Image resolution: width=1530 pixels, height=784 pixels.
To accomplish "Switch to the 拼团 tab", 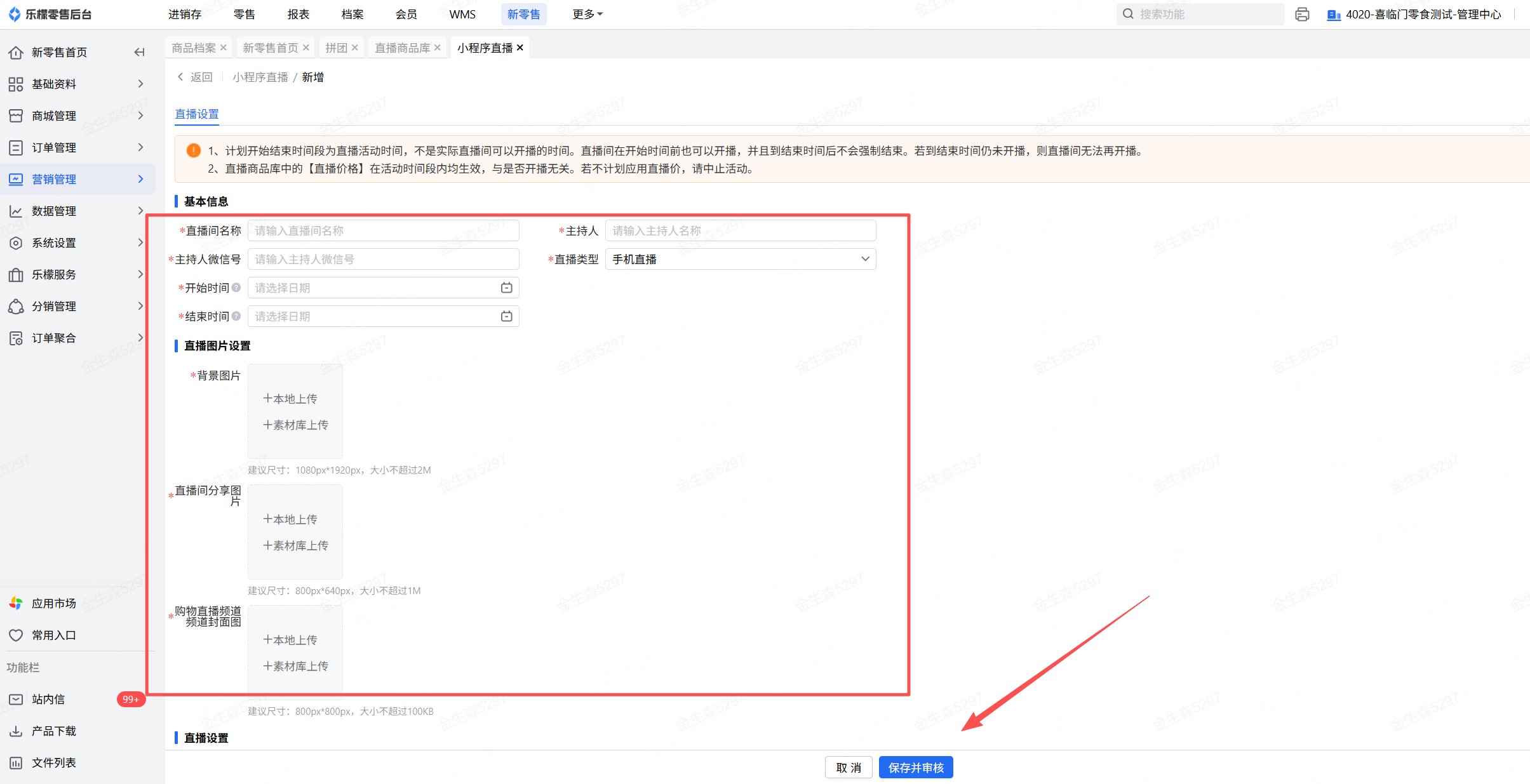I will point(336,48).
